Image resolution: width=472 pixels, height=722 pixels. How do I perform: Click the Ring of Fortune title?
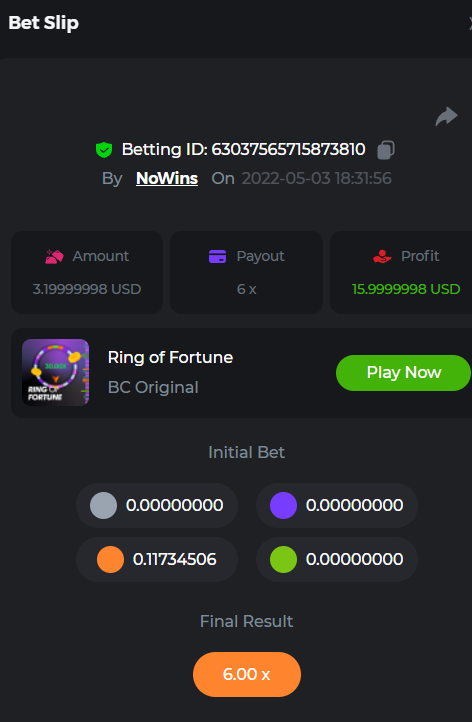tap(170, 357)
